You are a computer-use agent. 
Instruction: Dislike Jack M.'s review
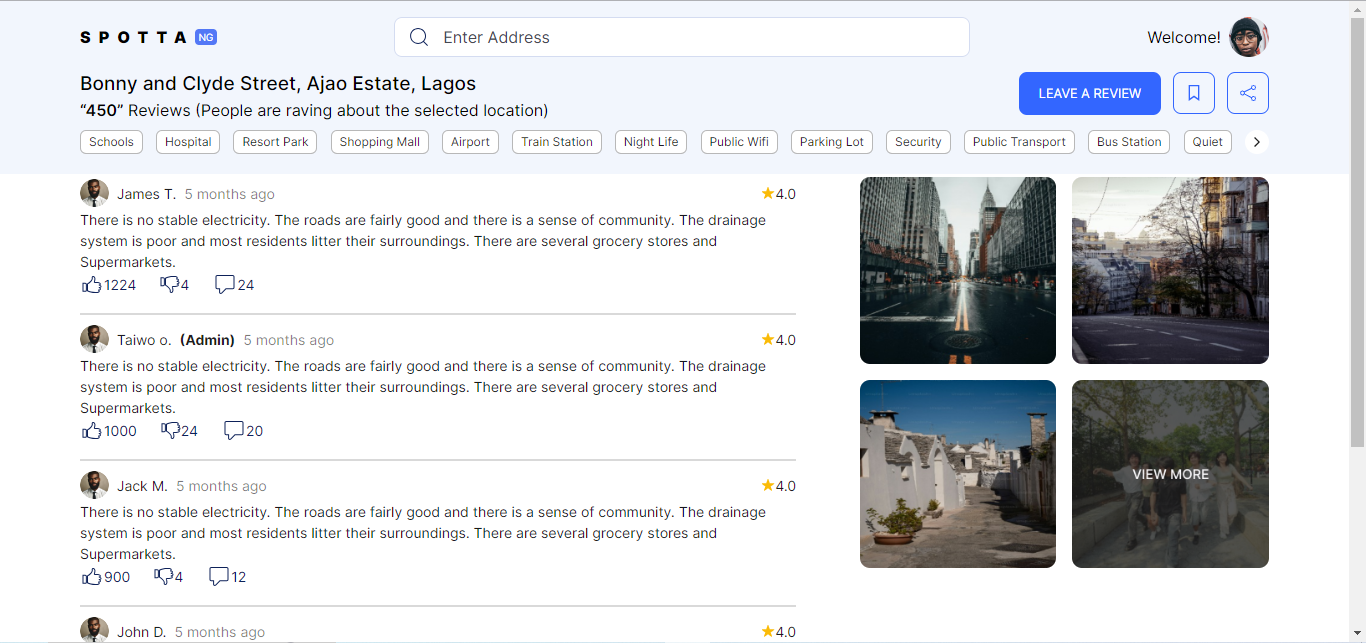[x=164, y=577]
